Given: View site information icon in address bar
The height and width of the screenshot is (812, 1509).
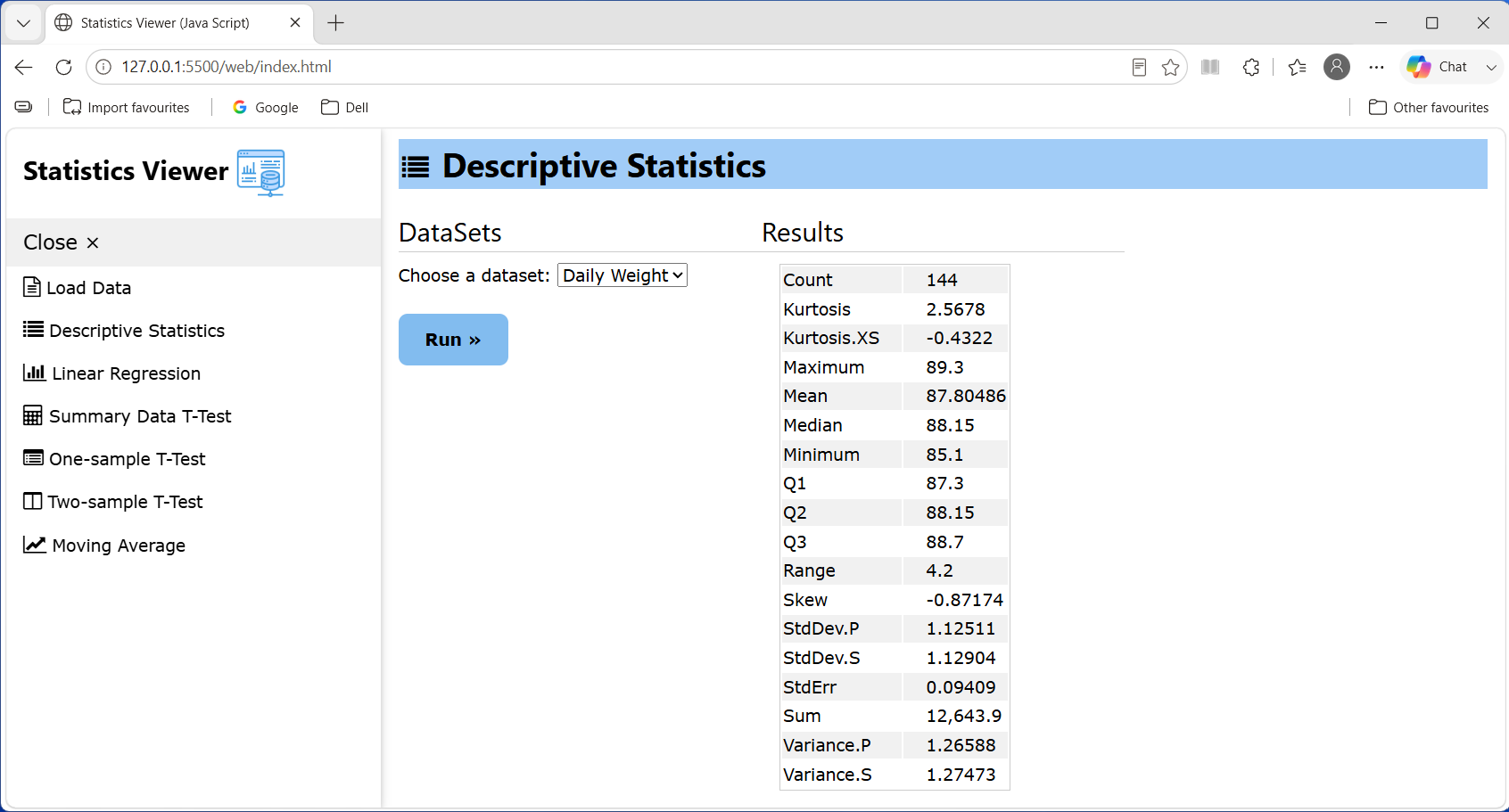Looking at the screenshot, I should (x=103, y=67).
